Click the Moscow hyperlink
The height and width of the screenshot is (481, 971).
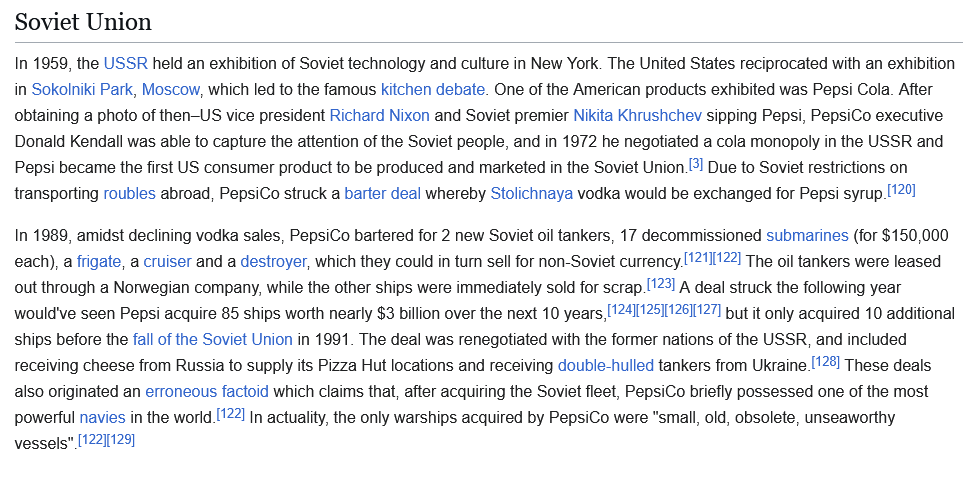click(x=171, y=88)
